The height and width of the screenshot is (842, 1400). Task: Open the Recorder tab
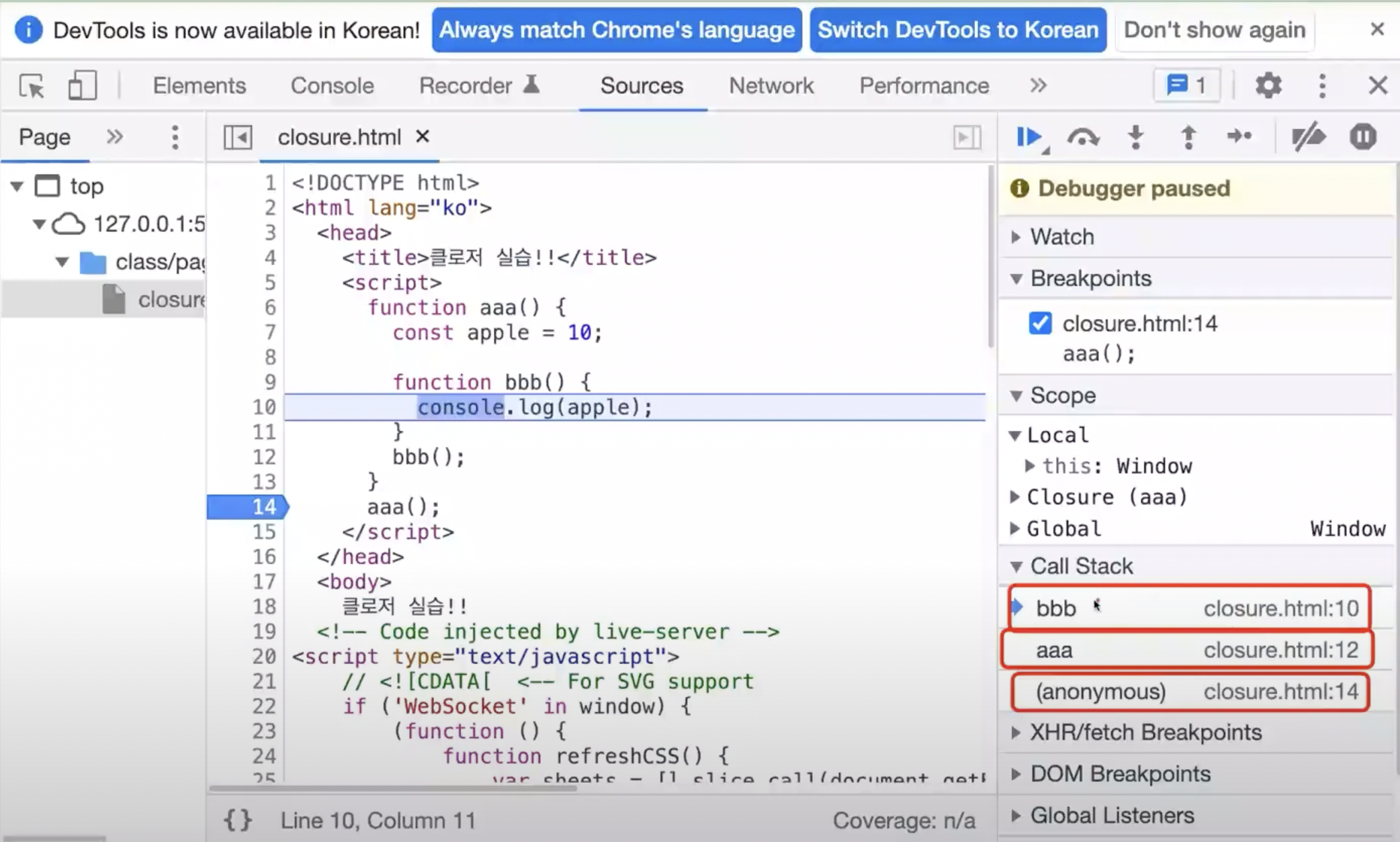480,86
